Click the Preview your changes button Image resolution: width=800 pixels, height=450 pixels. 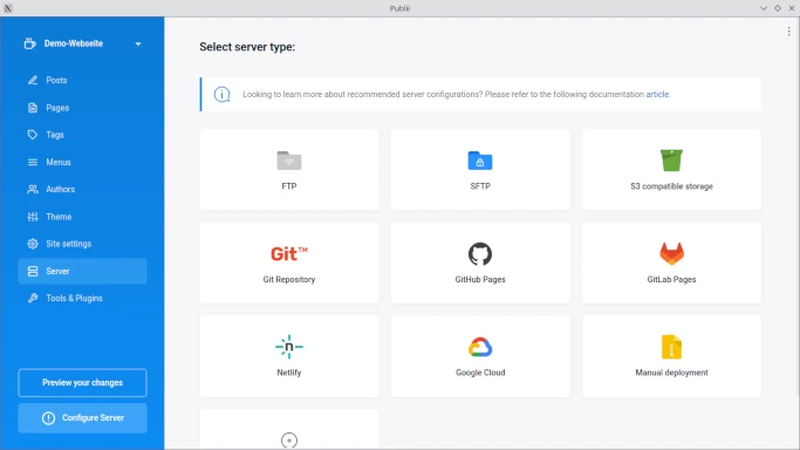point(82,383)
